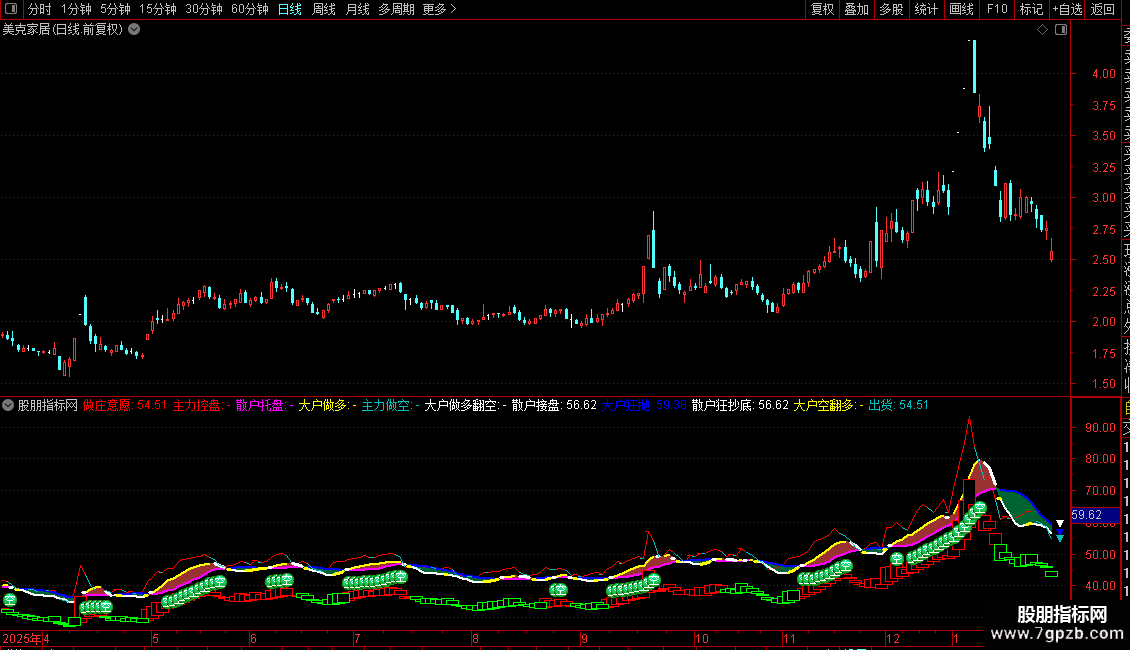Toggle the side panel icon beside the diamond
Screen dimensions: 1130x650
[1061, 30]
